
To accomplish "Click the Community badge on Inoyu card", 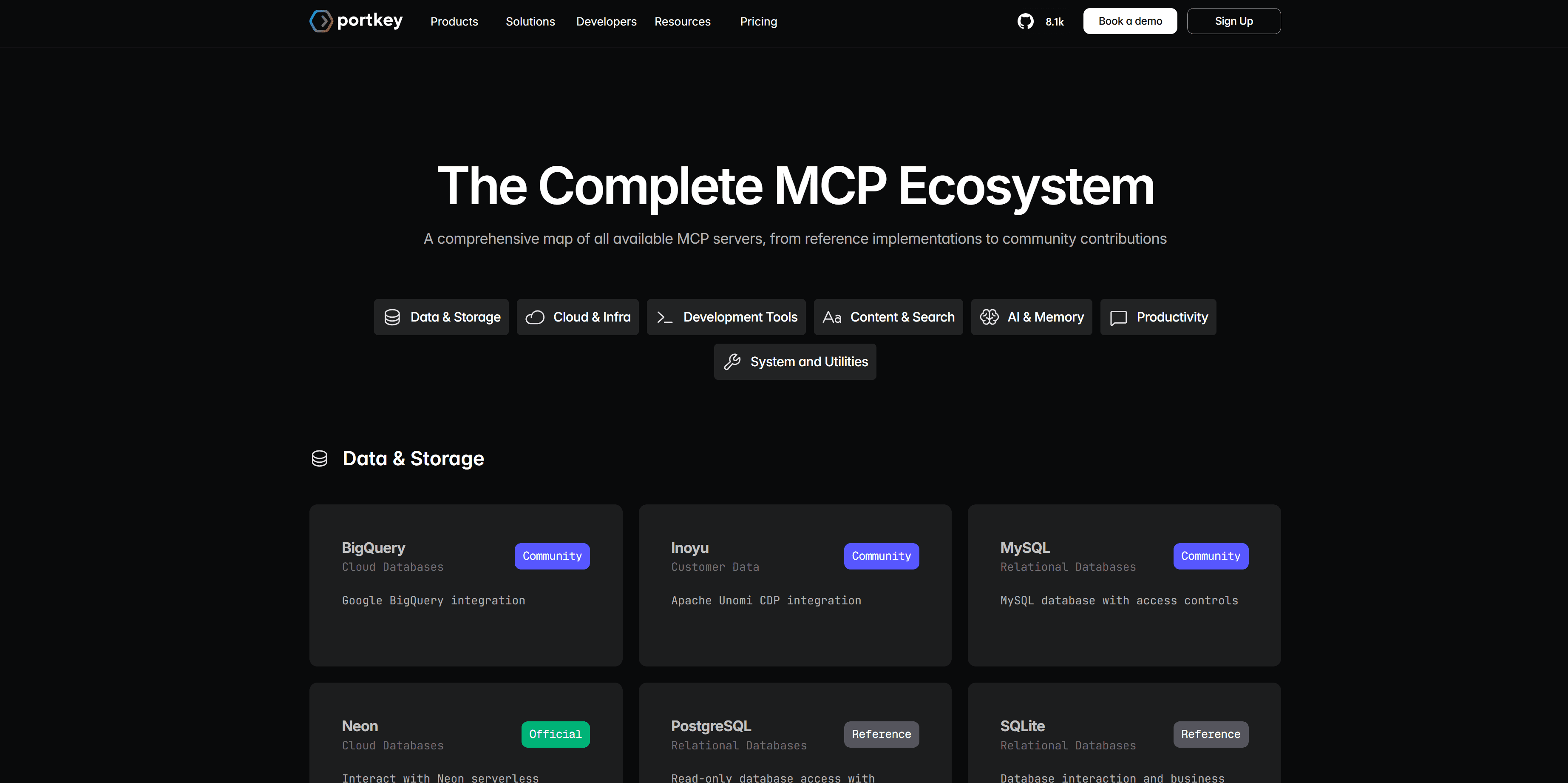I will tap(881, 556).
